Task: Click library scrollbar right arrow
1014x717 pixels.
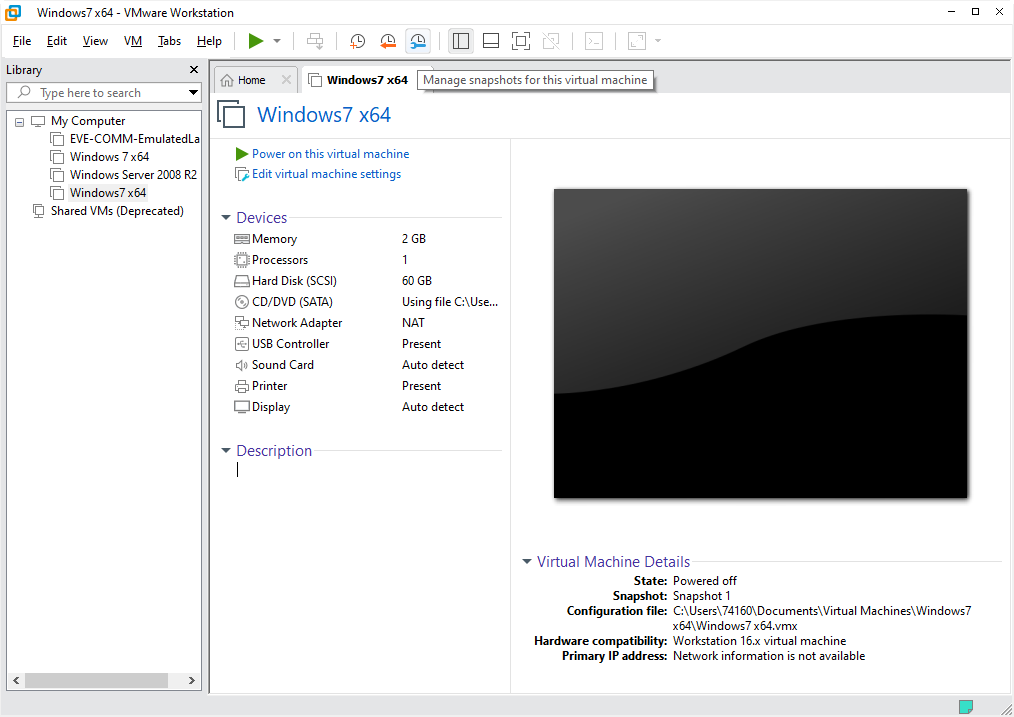Action: coord(191,680)
